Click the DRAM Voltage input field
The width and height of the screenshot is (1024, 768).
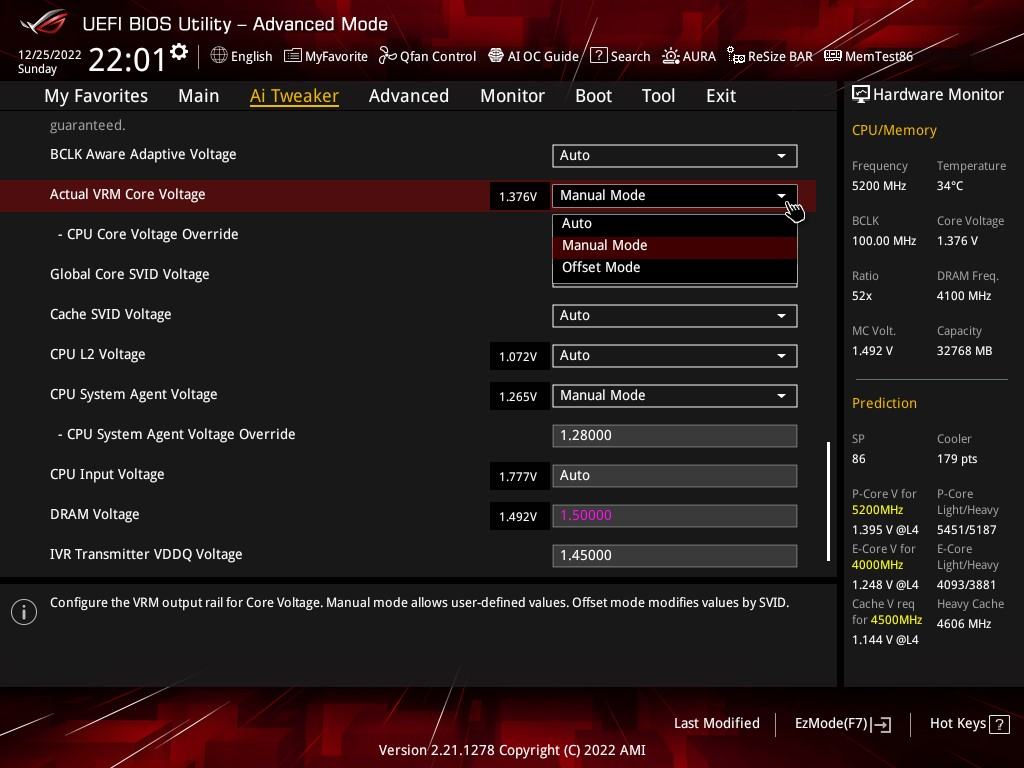pos(675,515)
